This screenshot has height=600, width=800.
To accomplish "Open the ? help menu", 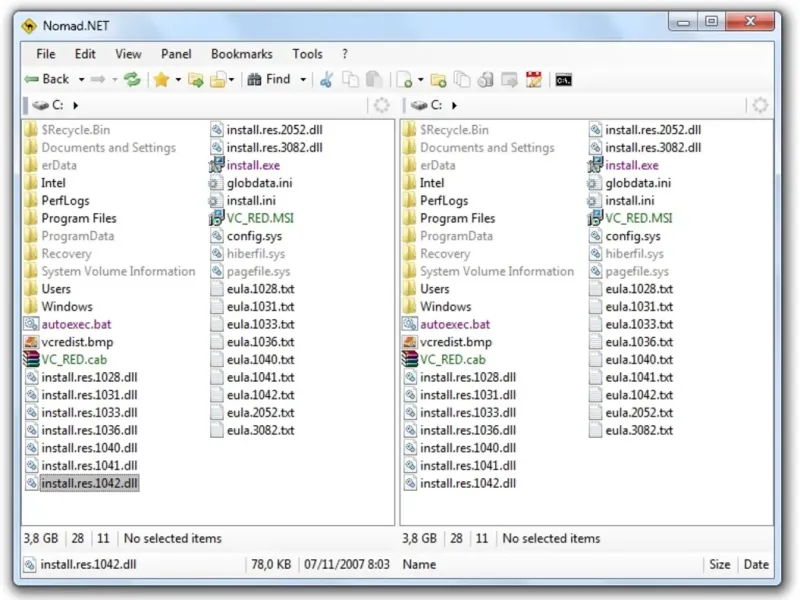I will 345,54.
